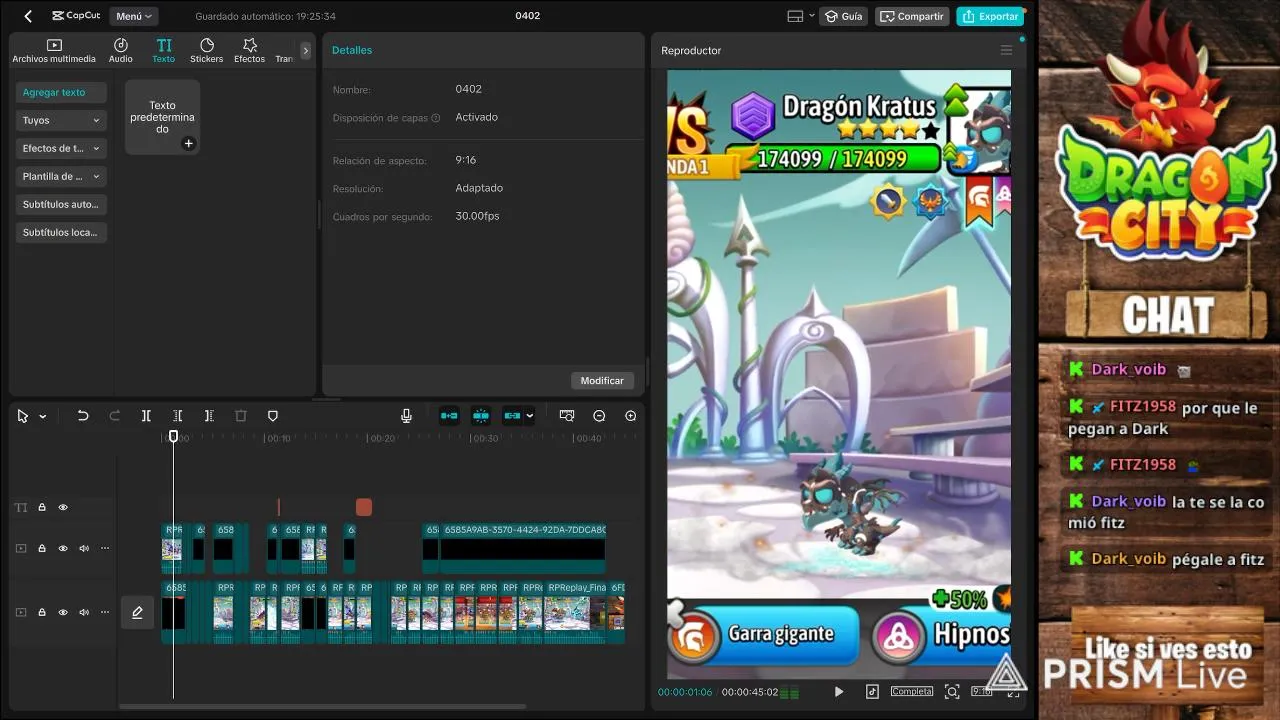Hide the text track with the eye icon

click(63, 507)
